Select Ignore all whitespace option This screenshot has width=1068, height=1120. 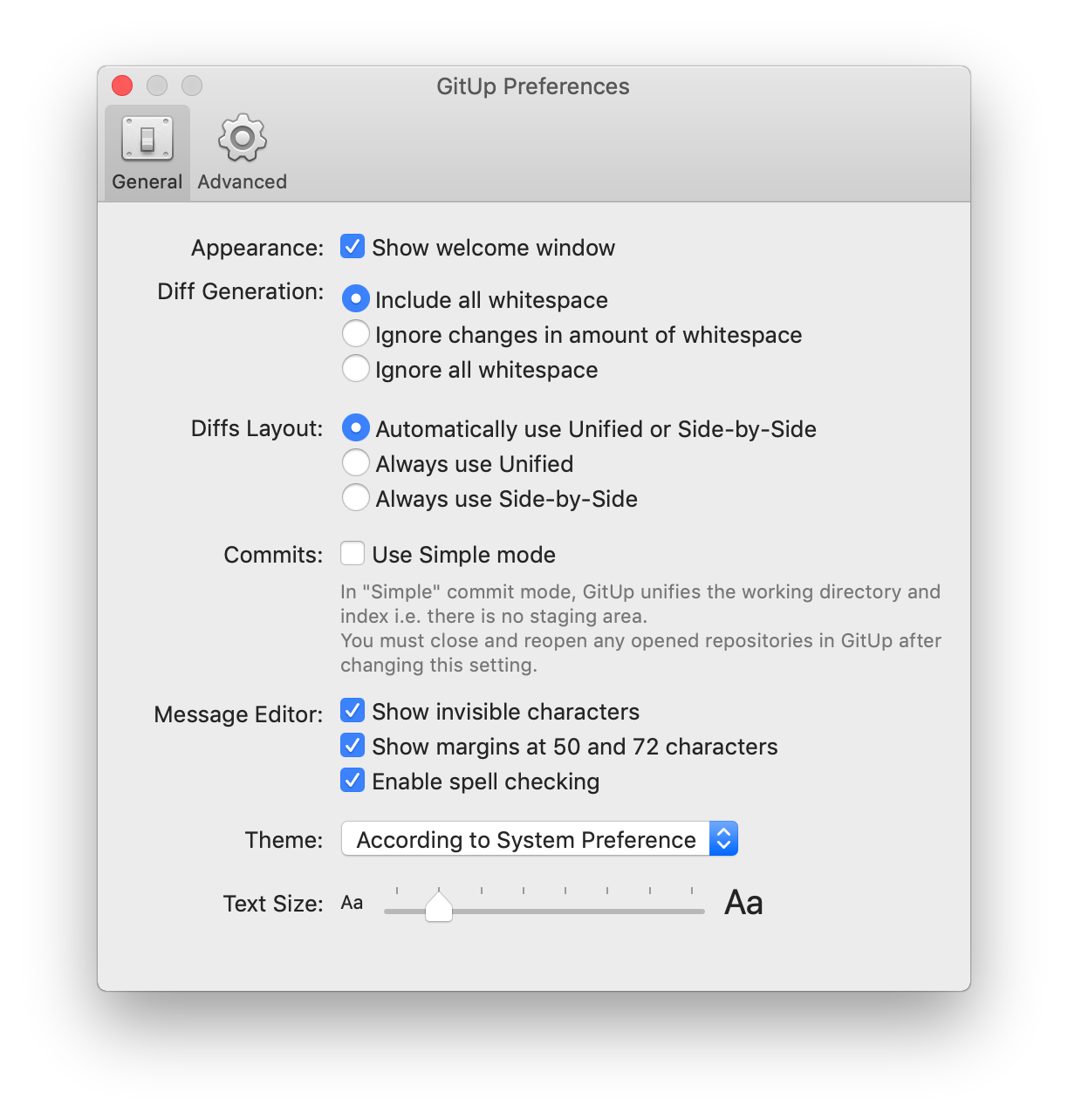click(x=355, y=369)
